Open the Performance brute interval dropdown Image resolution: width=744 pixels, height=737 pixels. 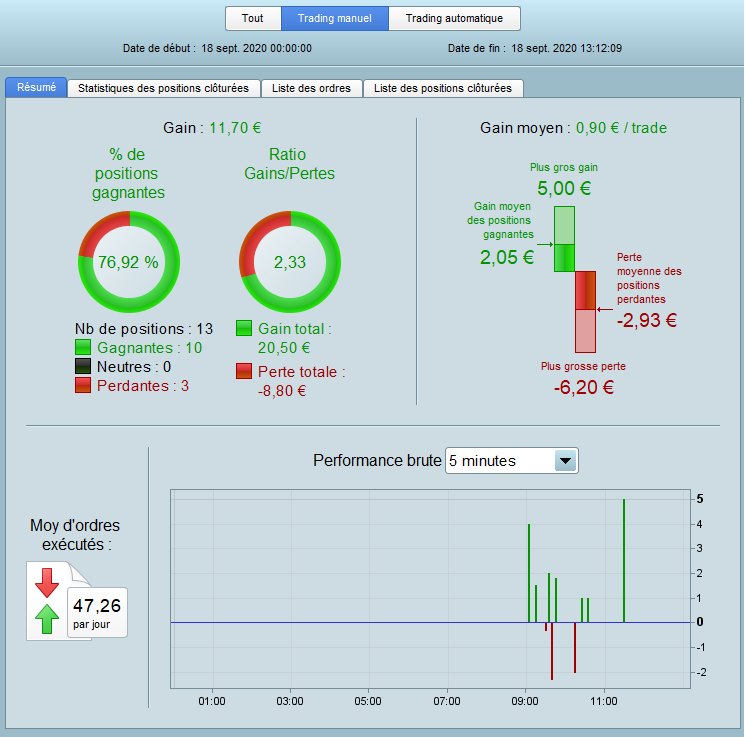(x=511, y=460)
